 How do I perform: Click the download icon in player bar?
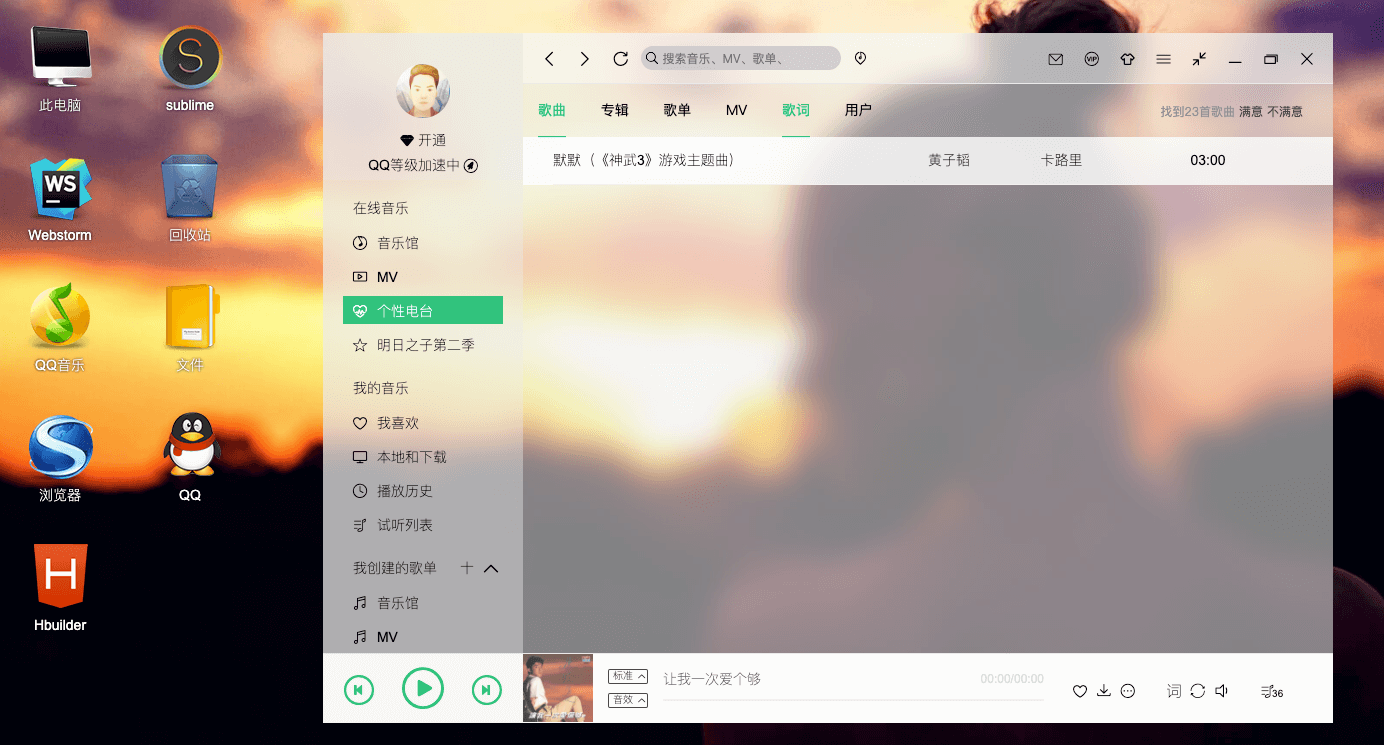click(1104, 691)
